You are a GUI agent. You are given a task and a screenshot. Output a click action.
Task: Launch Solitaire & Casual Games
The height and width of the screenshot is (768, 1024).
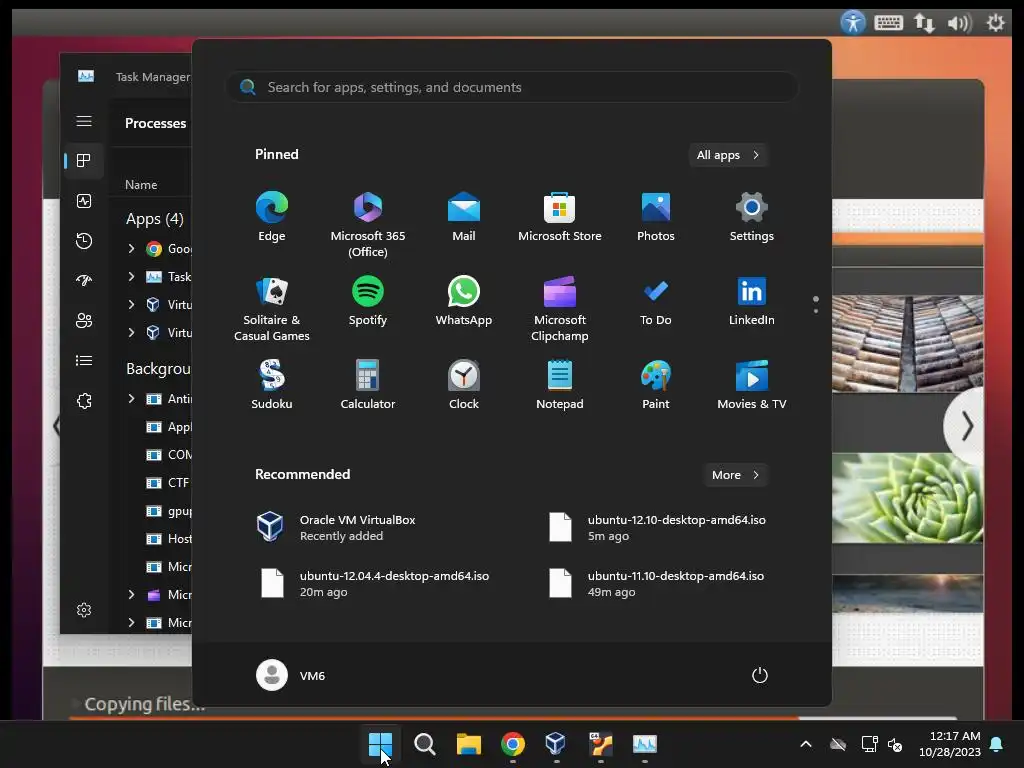(x=272, y=308)
